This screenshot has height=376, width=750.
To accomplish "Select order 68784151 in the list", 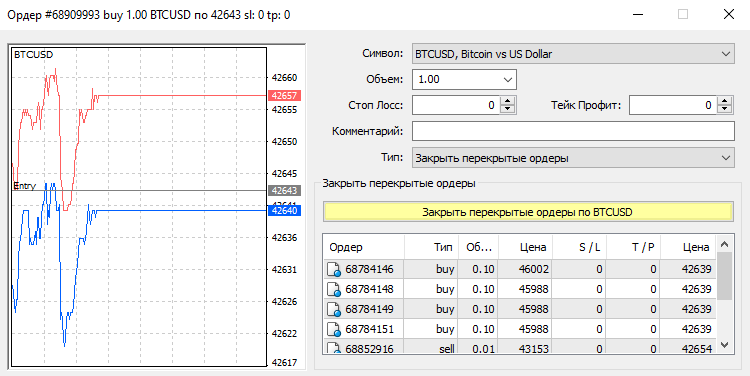I will [x=519, y=329].
